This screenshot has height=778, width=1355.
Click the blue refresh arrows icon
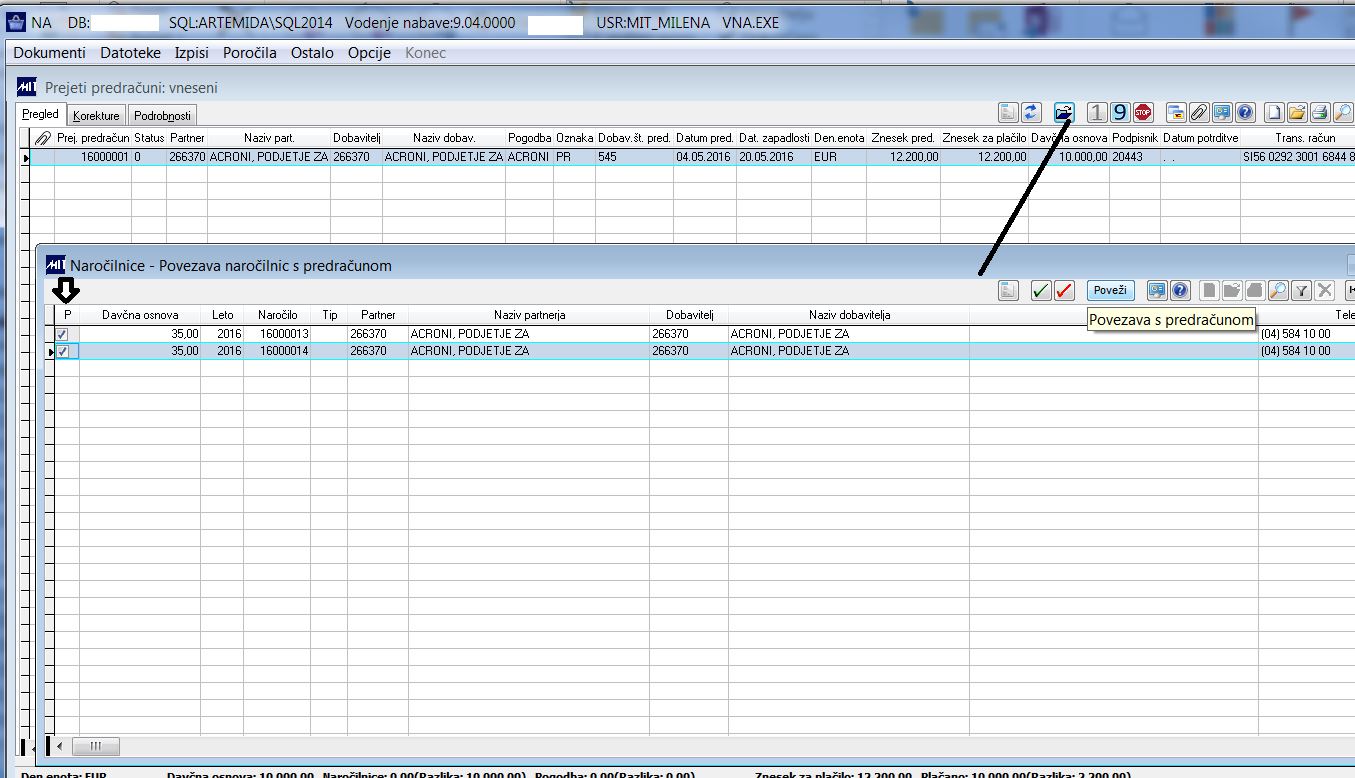pyautogui.click(x=1032, y=112)
